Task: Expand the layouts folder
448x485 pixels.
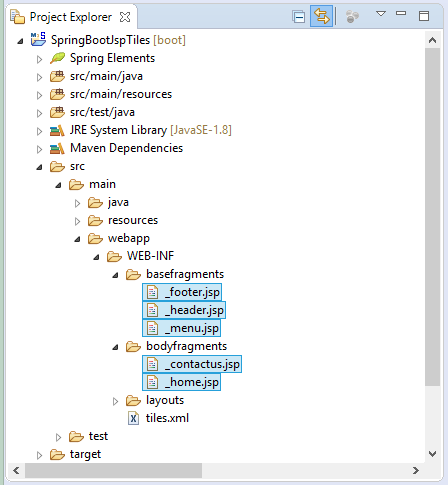Action: (x=115, y=401)
